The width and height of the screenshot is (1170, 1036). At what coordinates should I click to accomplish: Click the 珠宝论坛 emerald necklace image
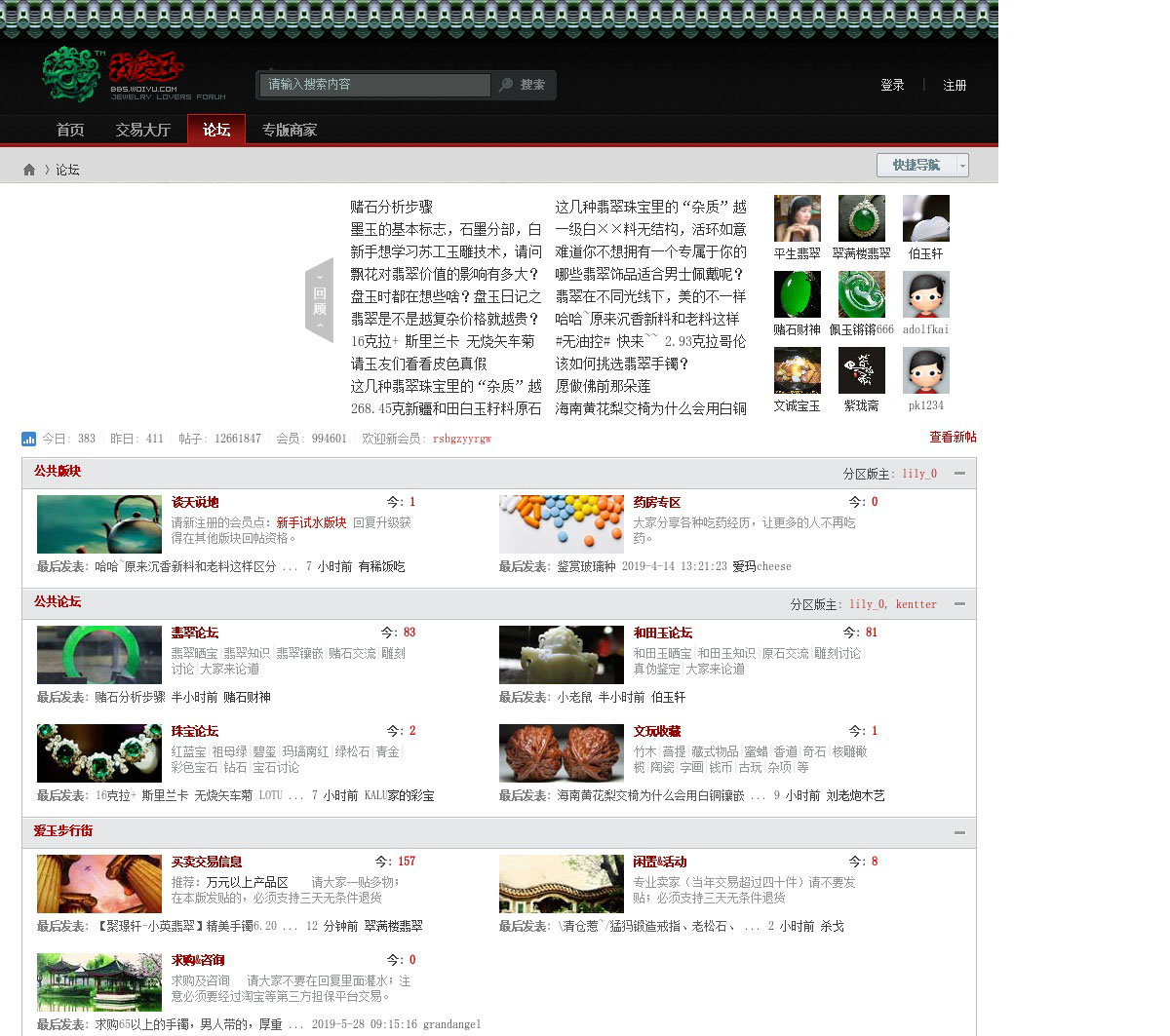(99, 753)
